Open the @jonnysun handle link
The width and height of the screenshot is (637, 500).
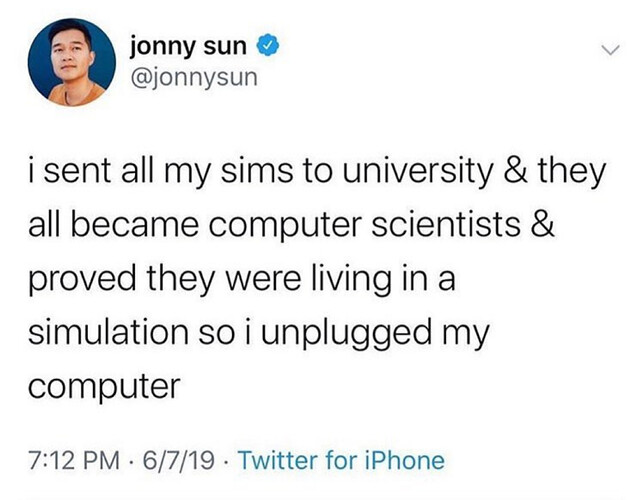(x=194, y=78)
